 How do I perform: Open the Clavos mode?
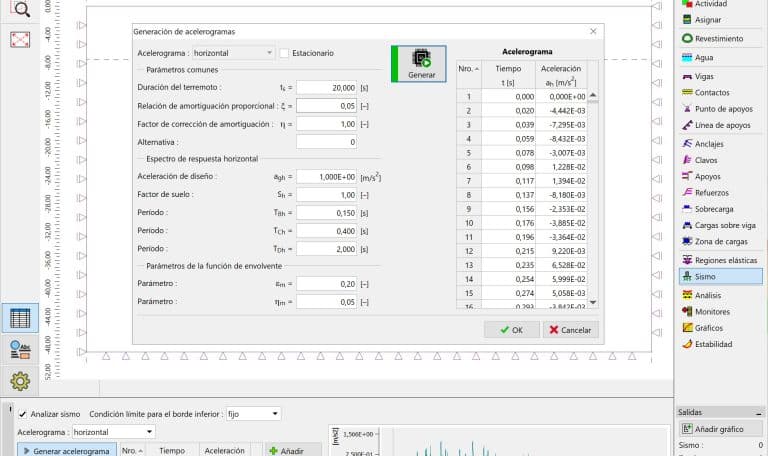point(721,160)
